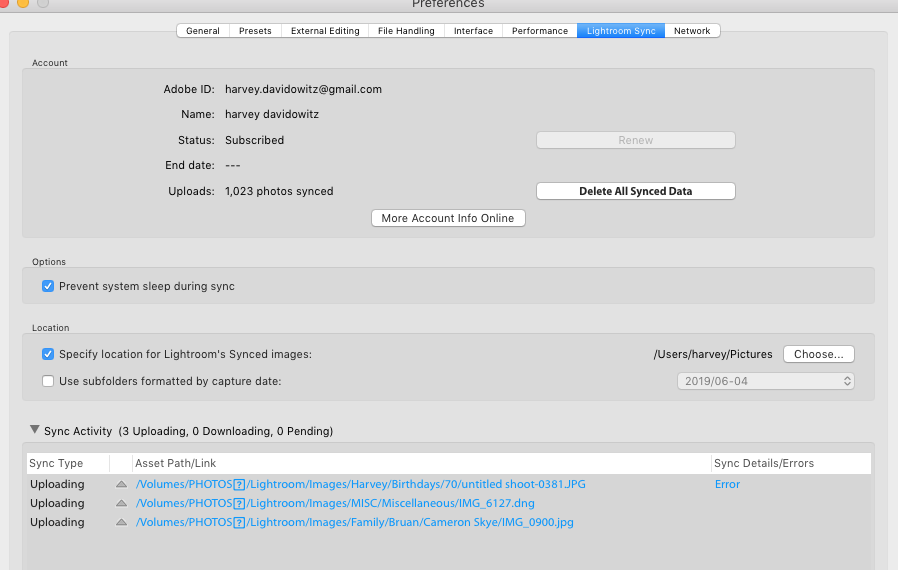Open the 2019/06-04 date format dropdown
The image size is (898, 570).
(766, 381)
